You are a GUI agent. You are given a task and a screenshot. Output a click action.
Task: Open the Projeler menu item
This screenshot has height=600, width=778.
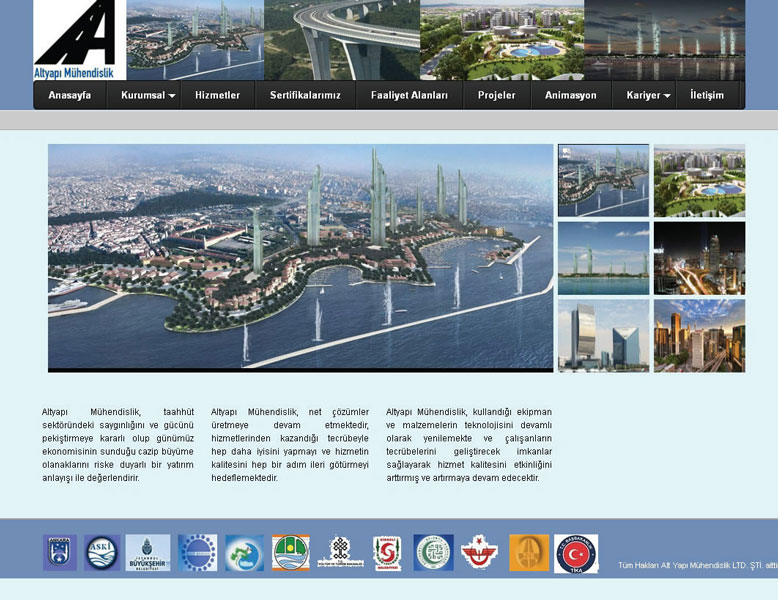click(497, 95)
